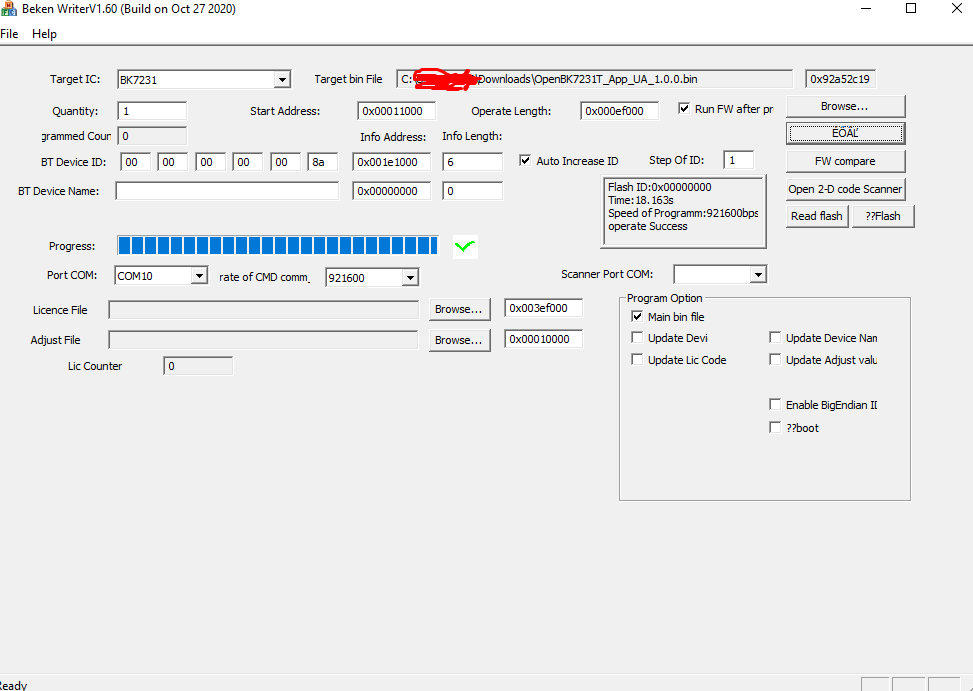Image resolution: width=973 pixels, height=691 pixels.
Task: Click the green success checkmark icon
Action: pyautogui.click(x=465, y=247)
